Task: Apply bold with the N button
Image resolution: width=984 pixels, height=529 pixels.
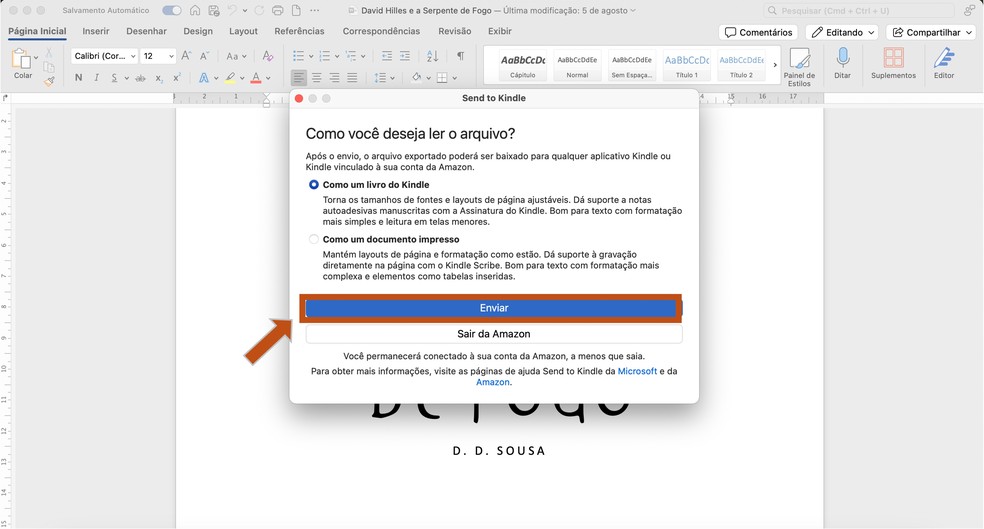Action: coord(78,78)
